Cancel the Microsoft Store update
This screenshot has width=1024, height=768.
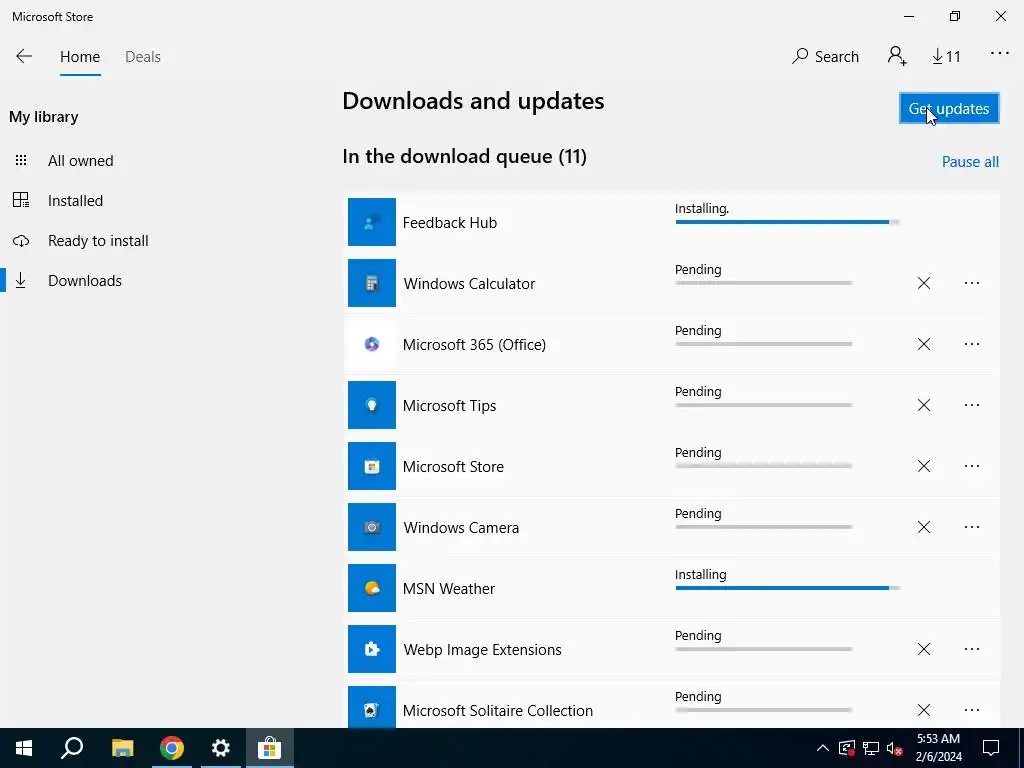point(923,466)
